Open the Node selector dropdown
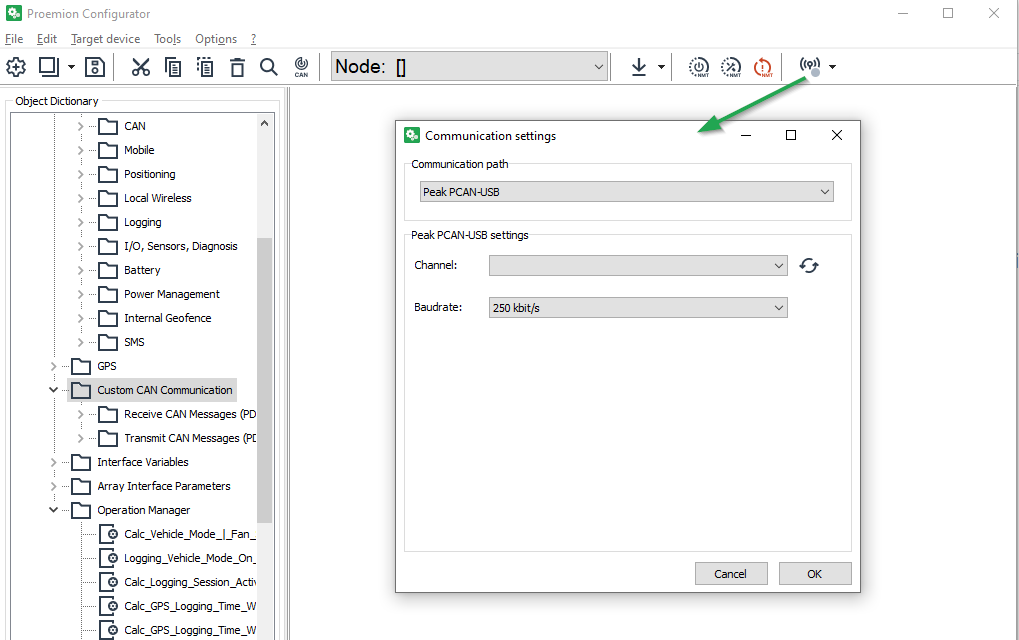This screenshot has height=640, width=1019. point(469,67)
